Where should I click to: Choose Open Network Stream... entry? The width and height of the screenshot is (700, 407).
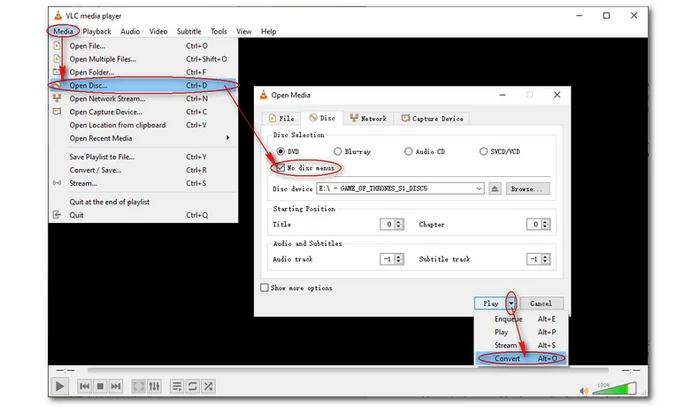[143, 99]
